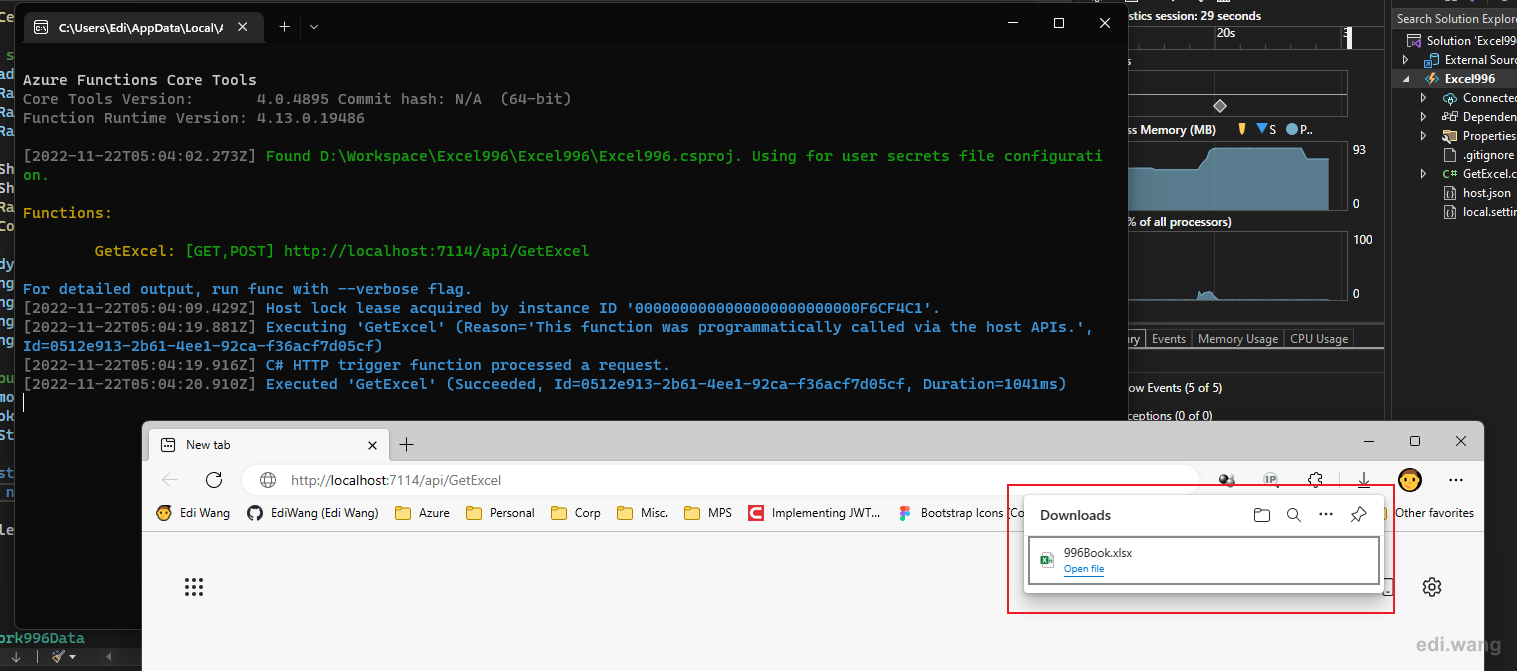1517x671 pixels.
Task: Select .gitignore in Solution Explorer
Action: (x=1488, y=155)
